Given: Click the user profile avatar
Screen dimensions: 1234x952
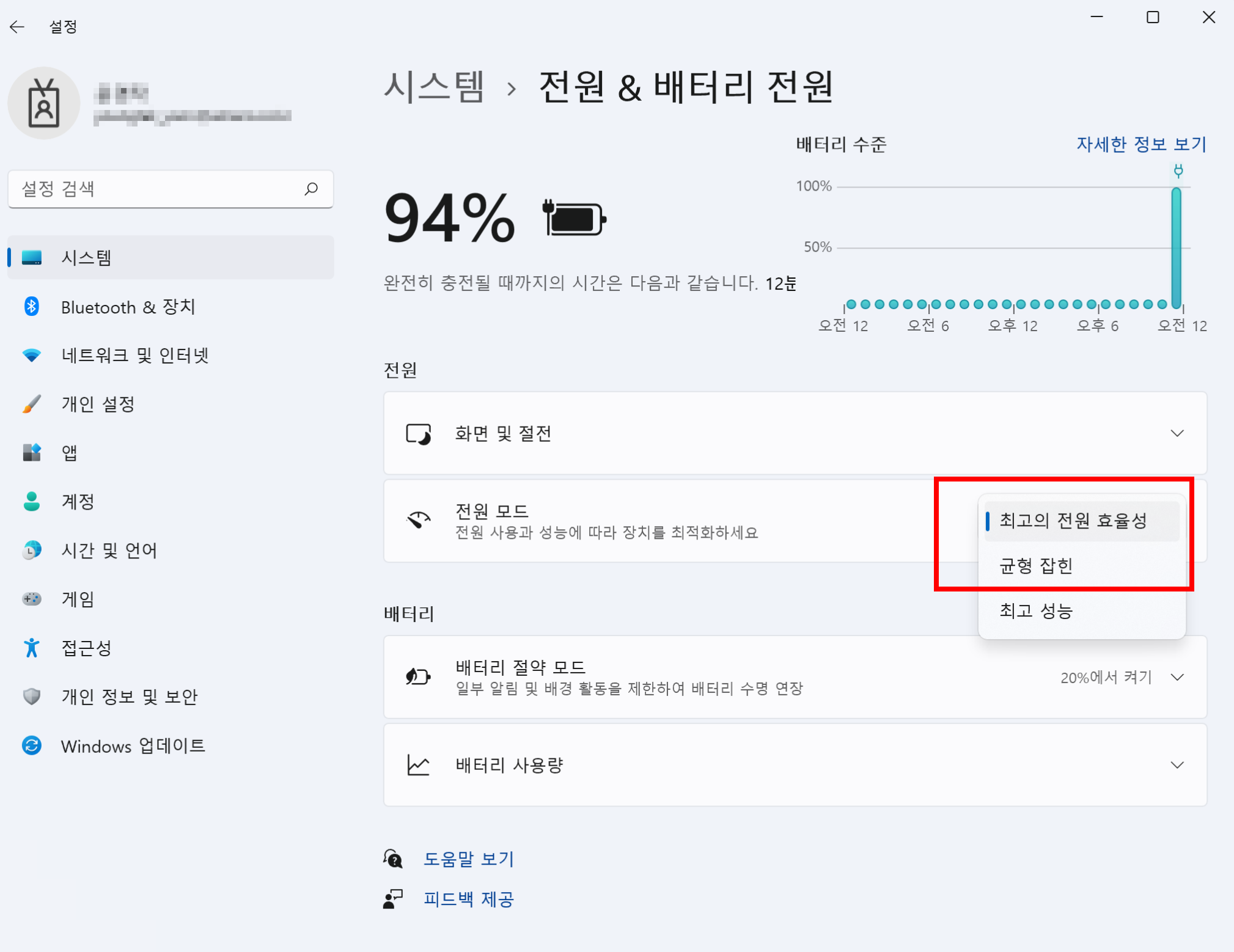Looking at the screenshot, I should (x=44, y=104).
